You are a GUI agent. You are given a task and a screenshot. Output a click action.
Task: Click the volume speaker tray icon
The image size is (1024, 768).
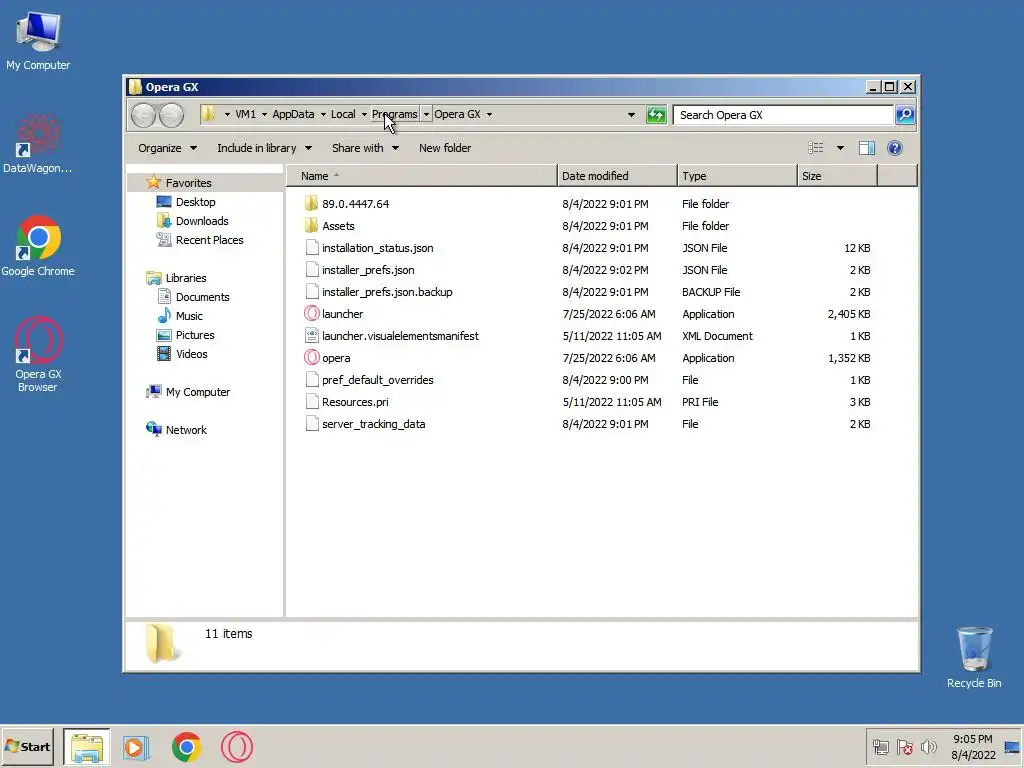(x=928, y=747)
